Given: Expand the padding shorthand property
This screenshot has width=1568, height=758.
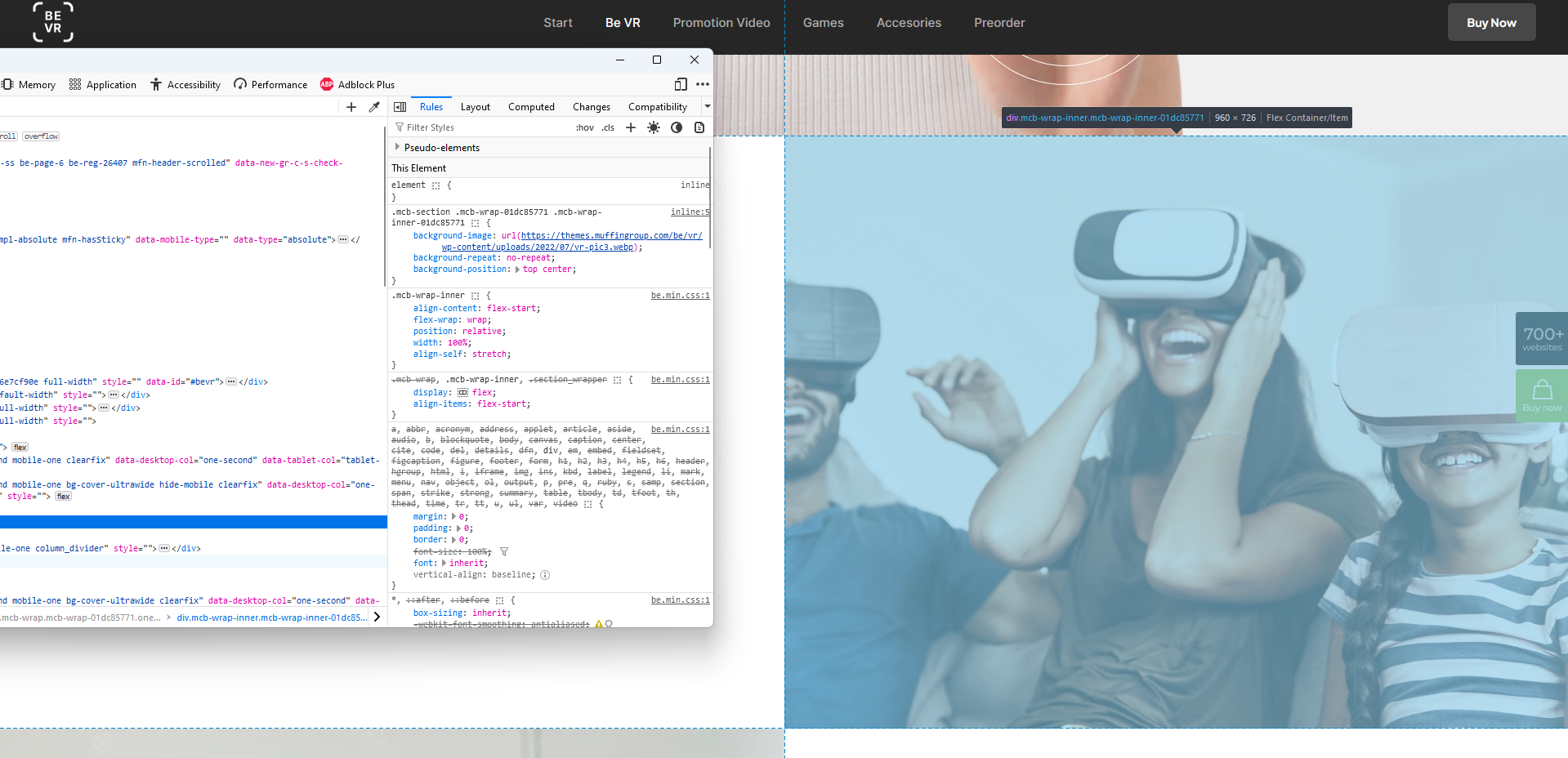Looking at the screenshot, I should [459, 528].
